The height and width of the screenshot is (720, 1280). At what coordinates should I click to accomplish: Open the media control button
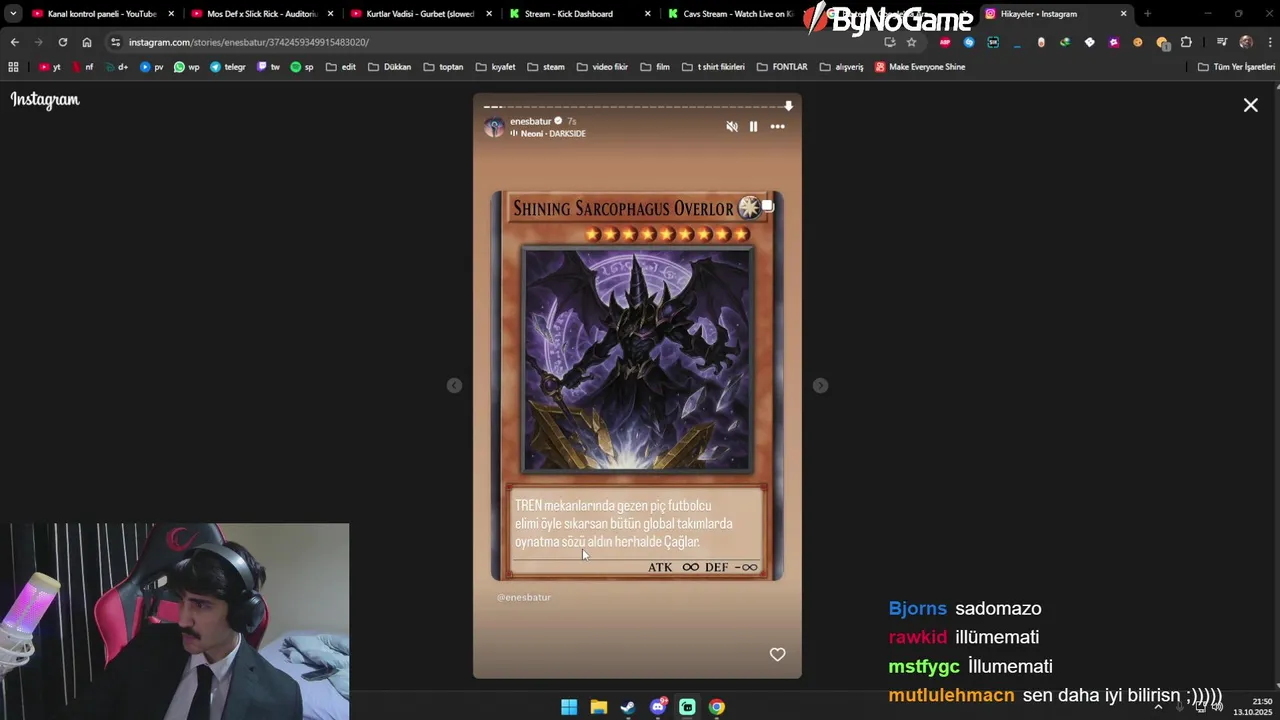(x=1221, y=42)
